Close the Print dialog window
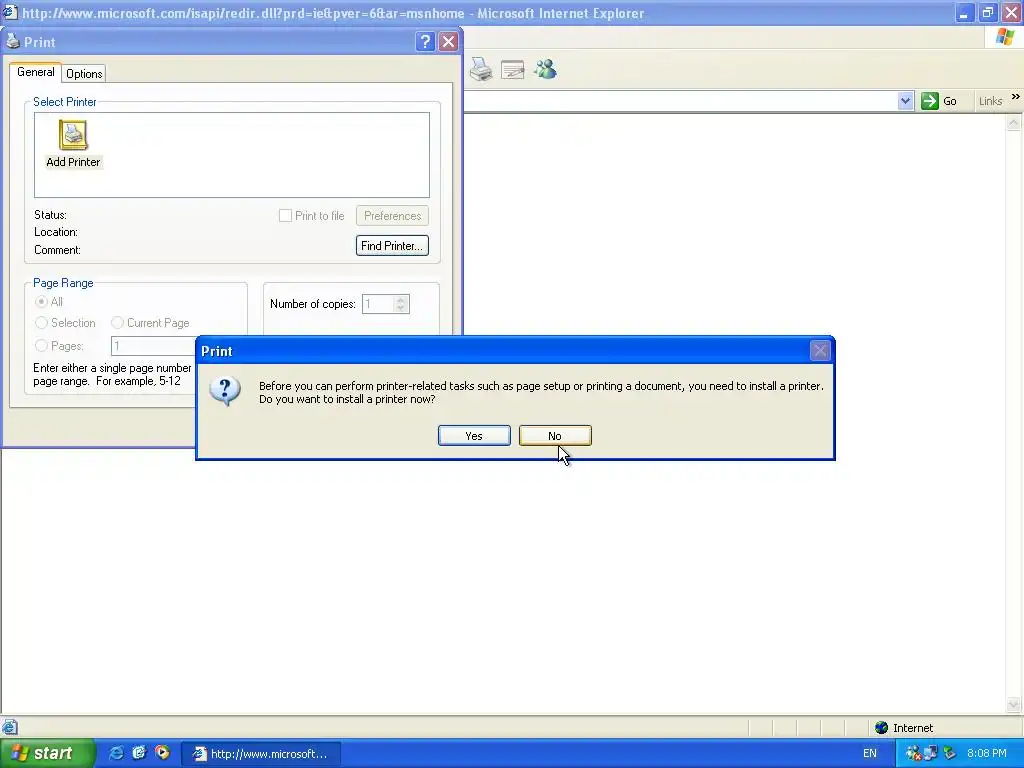The image size is (1024, 768). coord(449,42)
